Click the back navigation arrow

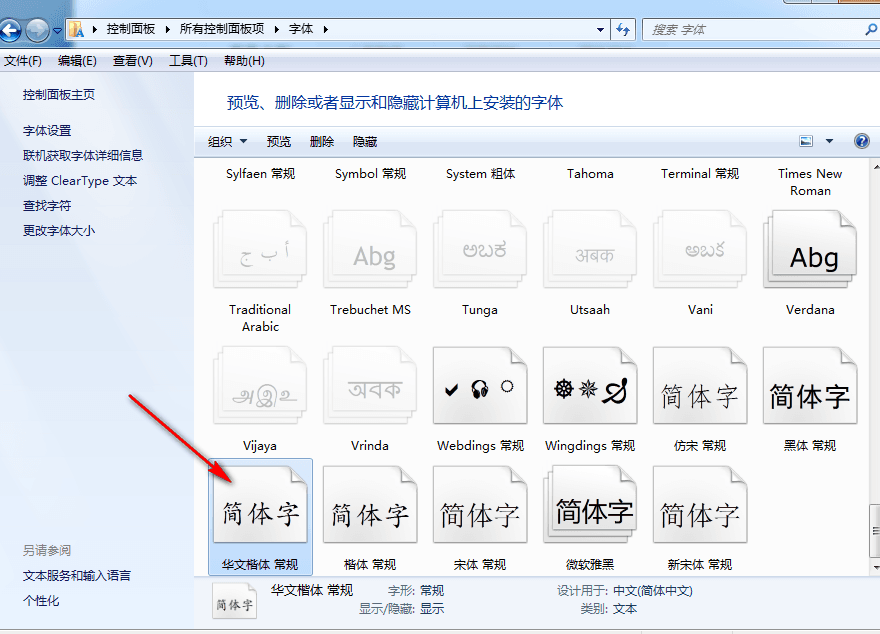11,30
